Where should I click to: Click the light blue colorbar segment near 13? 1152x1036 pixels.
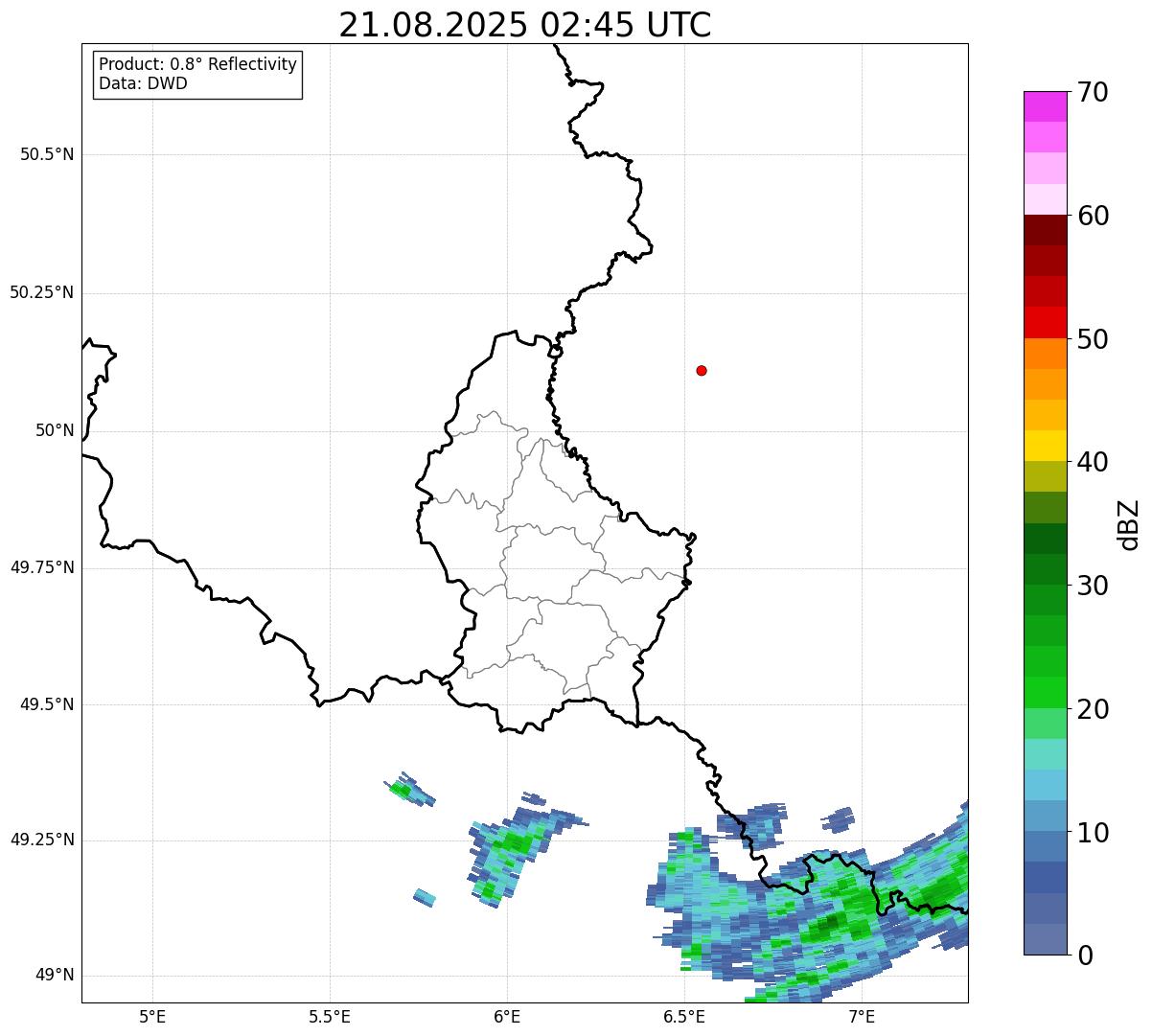1045,785
